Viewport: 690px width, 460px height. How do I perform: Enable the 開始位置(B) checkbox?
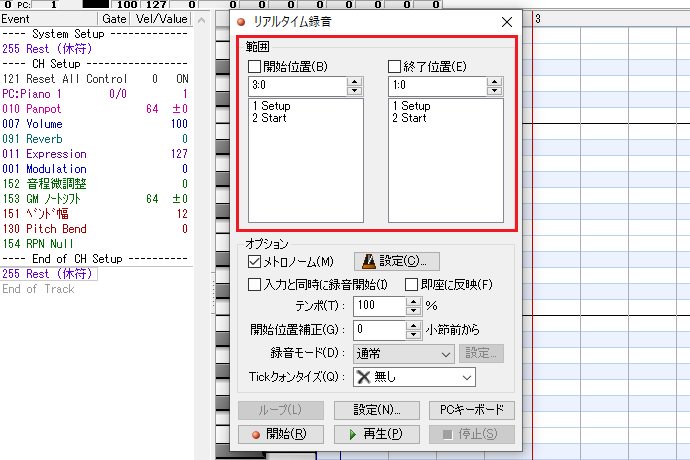tap(256, 67)
